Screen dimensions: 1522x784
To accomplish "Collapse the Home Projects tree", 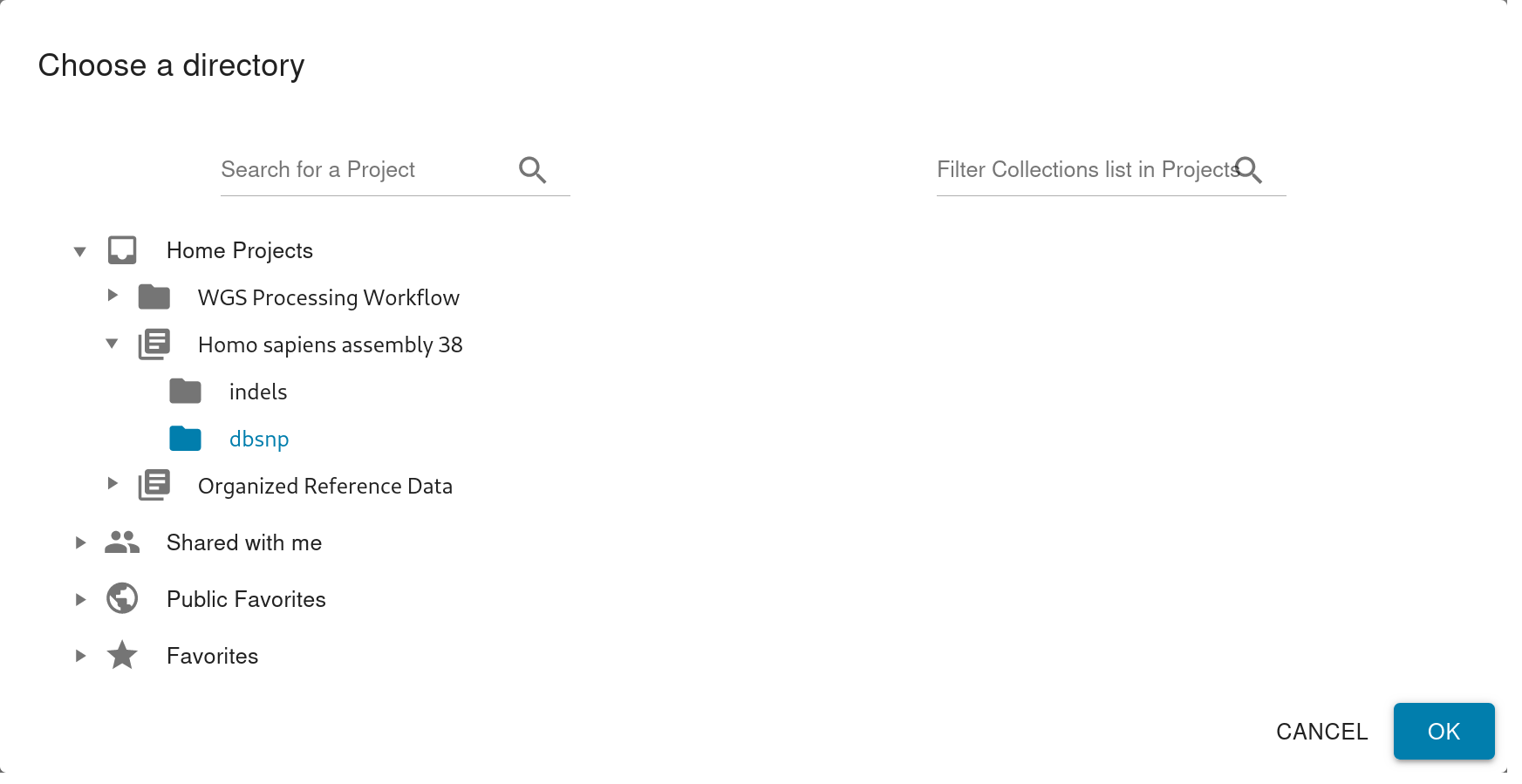I will coord(80,251).
